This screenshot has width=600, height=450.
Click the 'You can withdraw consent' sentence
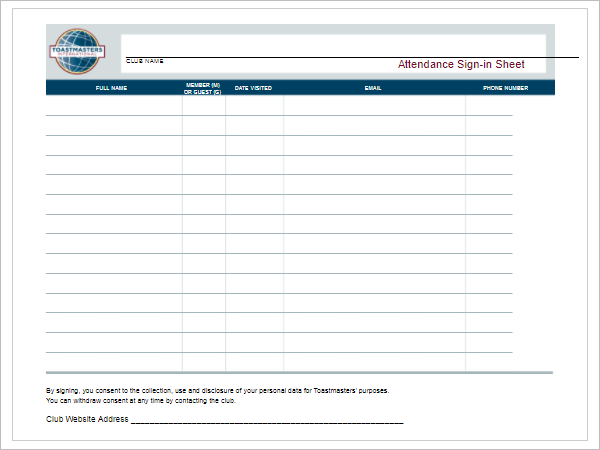click(x=141, y=401)
